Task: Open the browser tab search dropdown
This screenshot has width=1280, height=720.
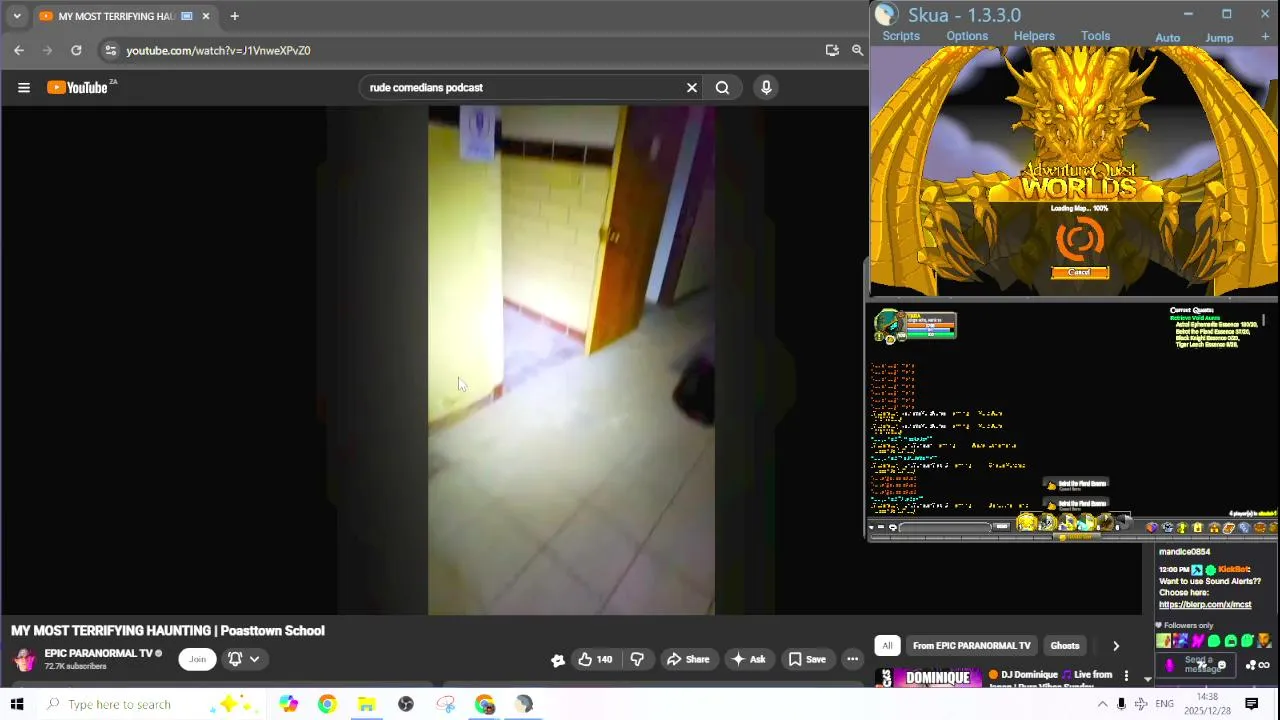Action: point(17,16)
